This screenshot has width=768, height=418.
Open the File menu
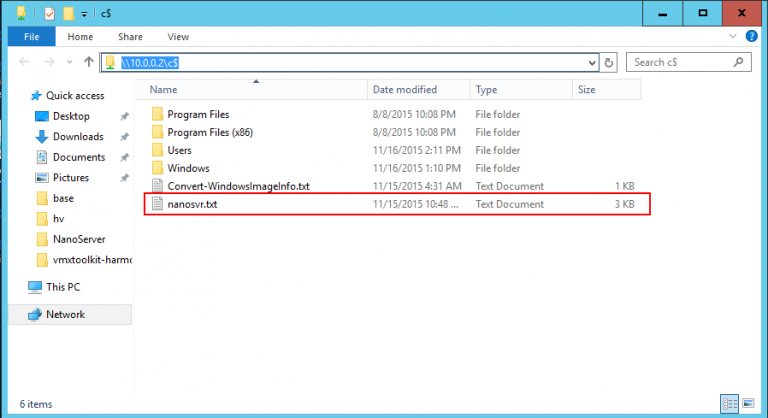(x=31, y=37)
